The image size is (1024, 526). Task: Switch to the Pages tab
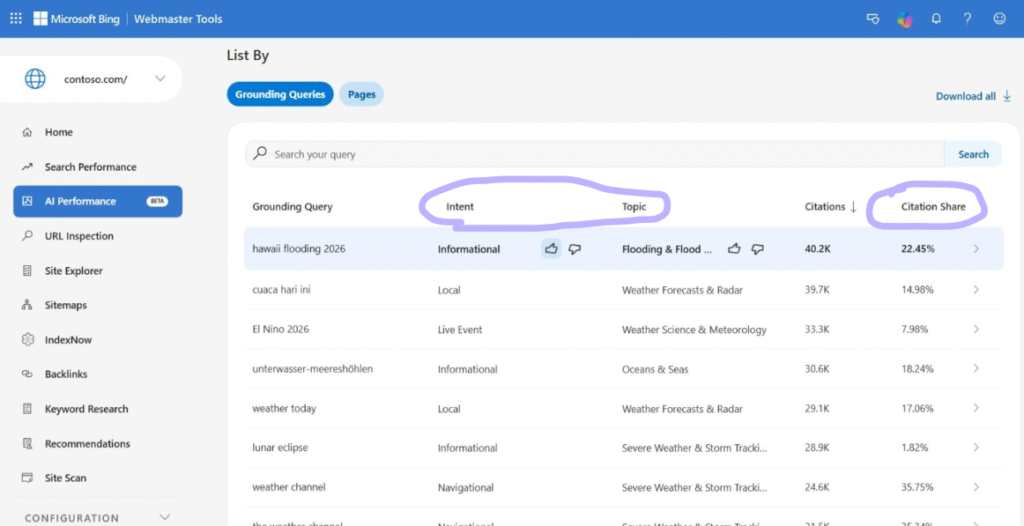362,95
